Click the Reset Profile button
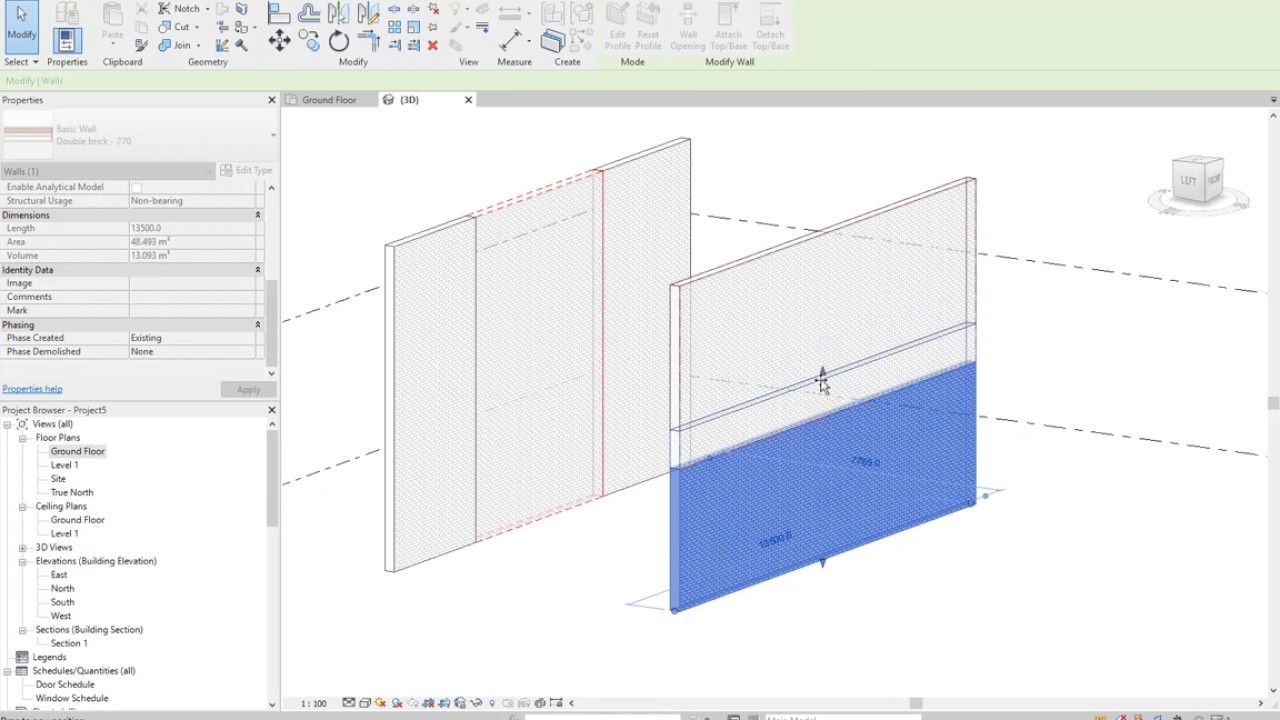The image size is (1280, 720). 648,27
